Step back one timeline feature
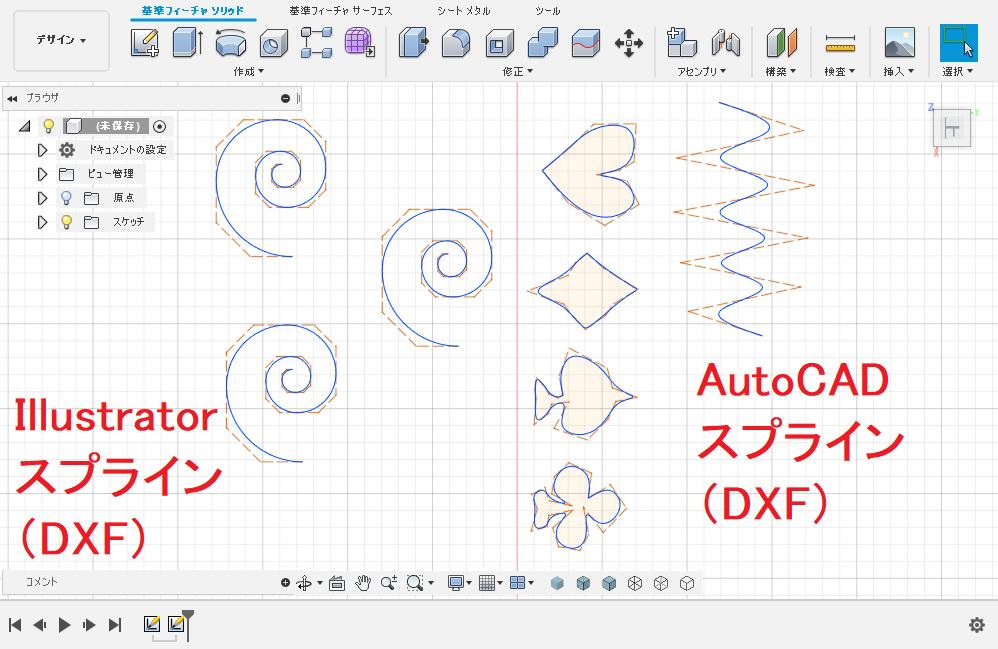This screenshot has height=649, width=998. [40, 625]
